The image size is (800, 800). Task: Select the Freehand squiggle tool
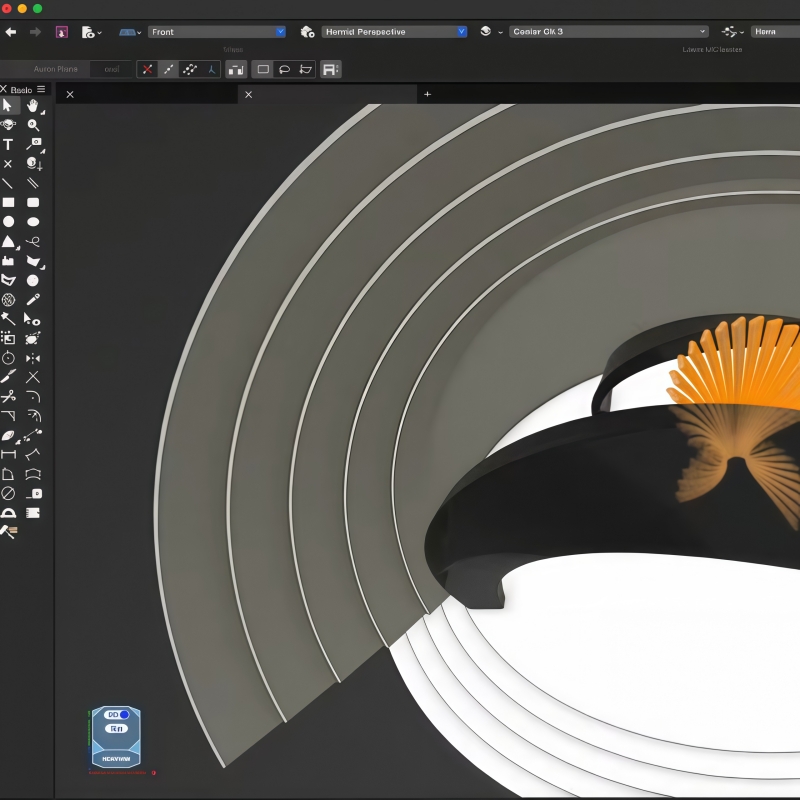[x=33, y=241]
